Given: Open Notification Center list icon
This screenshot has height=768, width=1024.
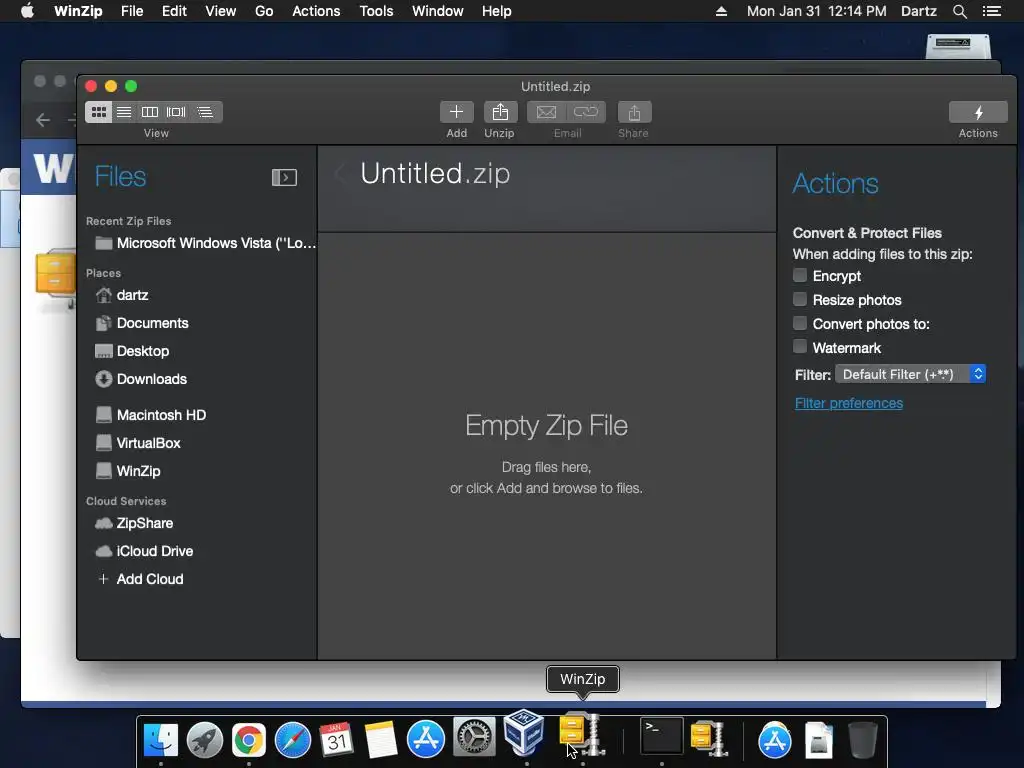Looking at the screenshot, I should click(x=992, y=11).
